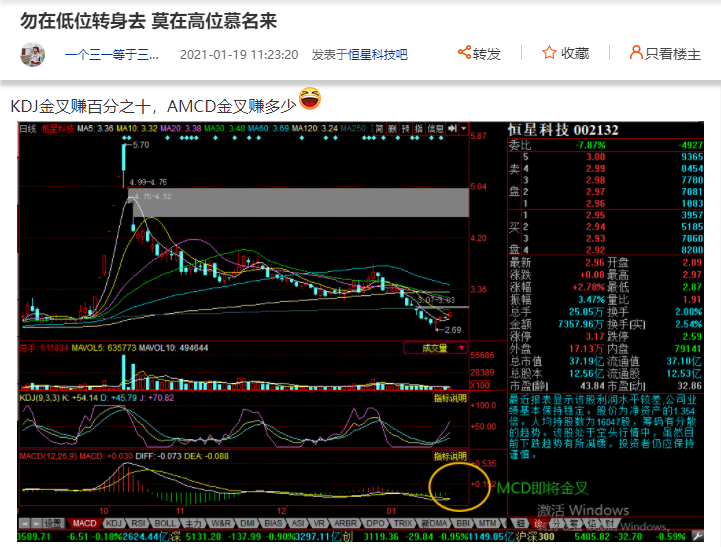
Task: Select the KDJ indicator tab
Action: coord(113,523)
